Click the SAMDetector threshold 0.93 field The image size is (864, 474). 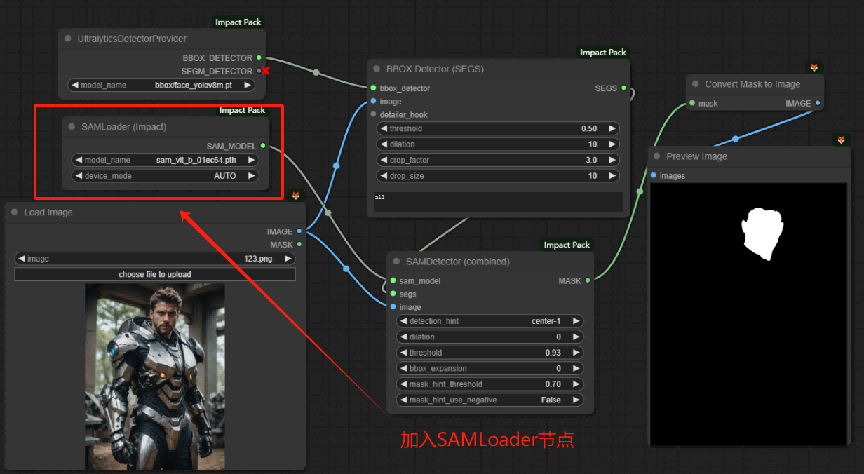click(x=489, y=353)
